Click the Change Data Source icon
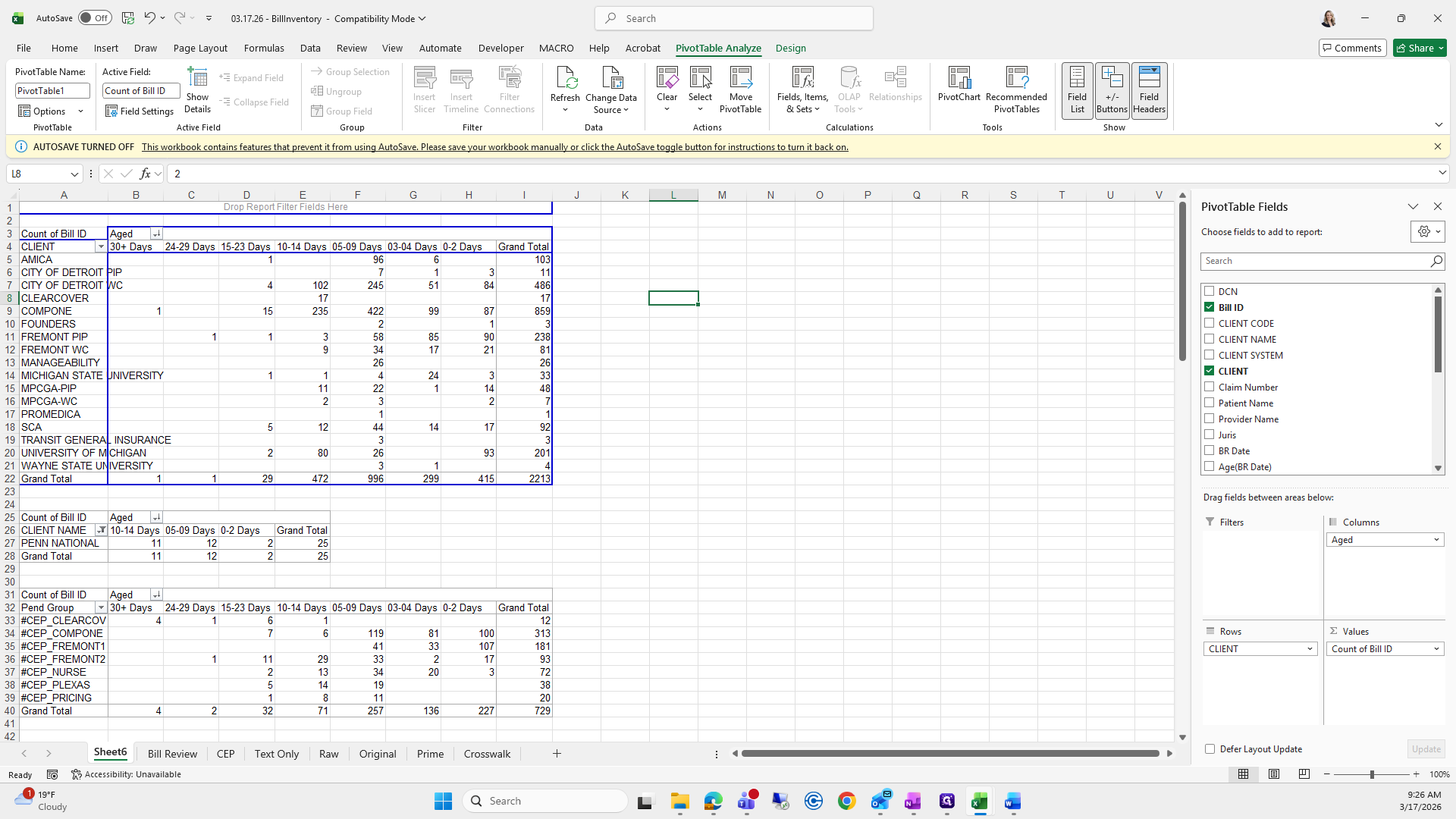Image resolution: width=1456 pixels, height=819 pixels. [x=610, y=79]
